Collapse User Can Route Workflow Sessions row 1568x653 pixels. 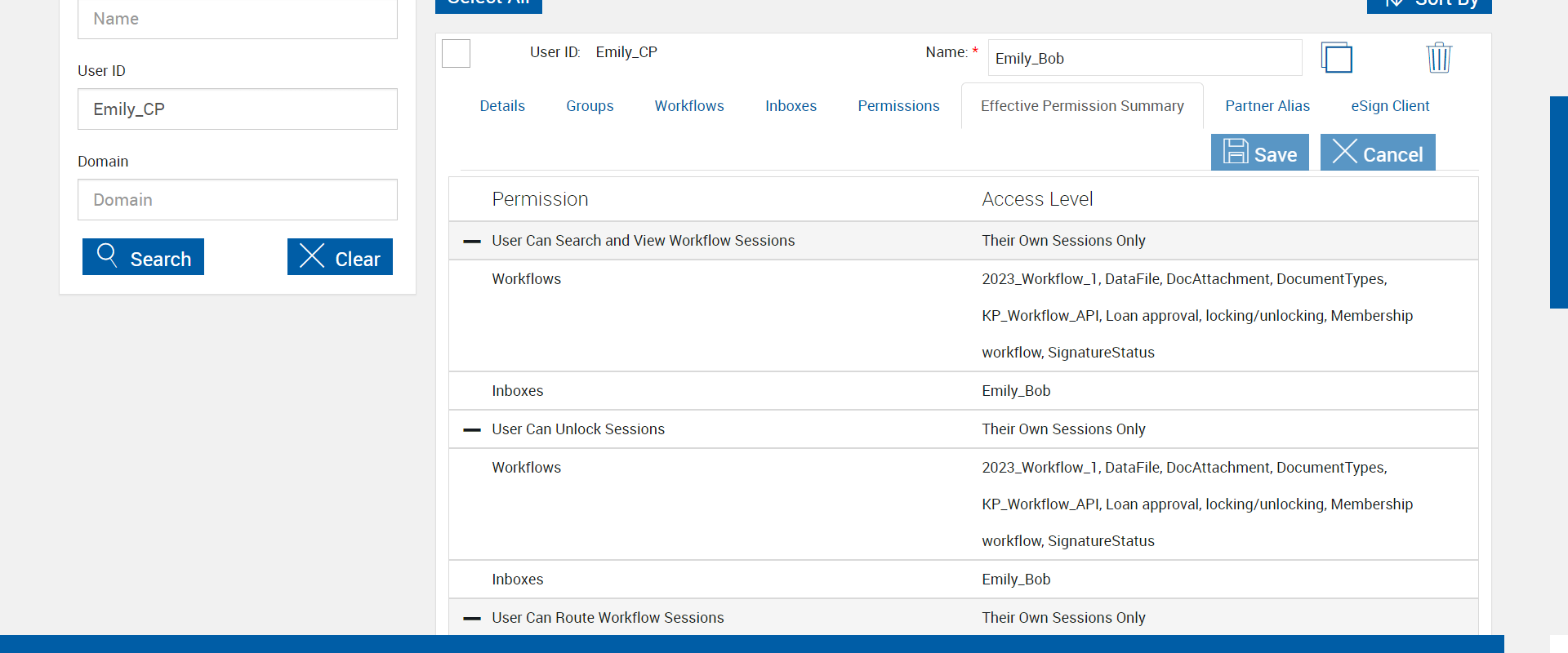click(472, 619)
